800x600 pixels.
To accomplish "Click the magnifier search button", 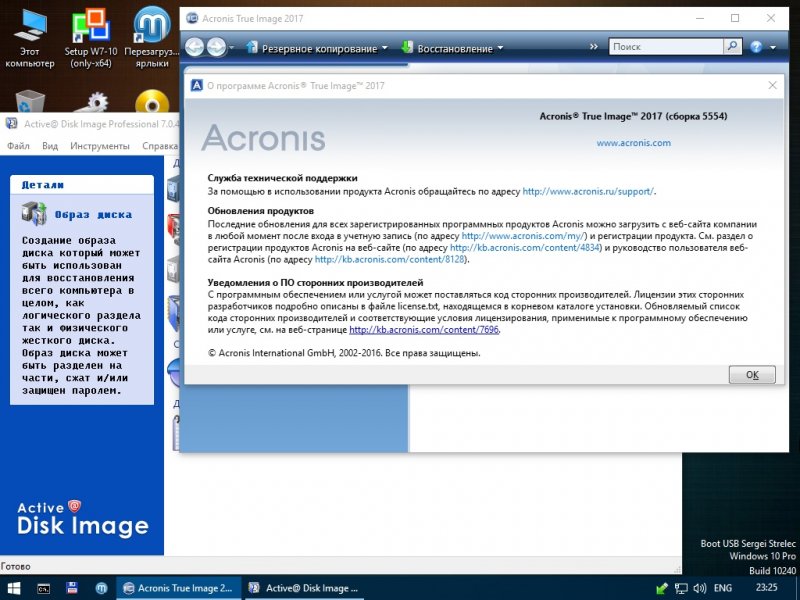I will [x=732, y=47].
